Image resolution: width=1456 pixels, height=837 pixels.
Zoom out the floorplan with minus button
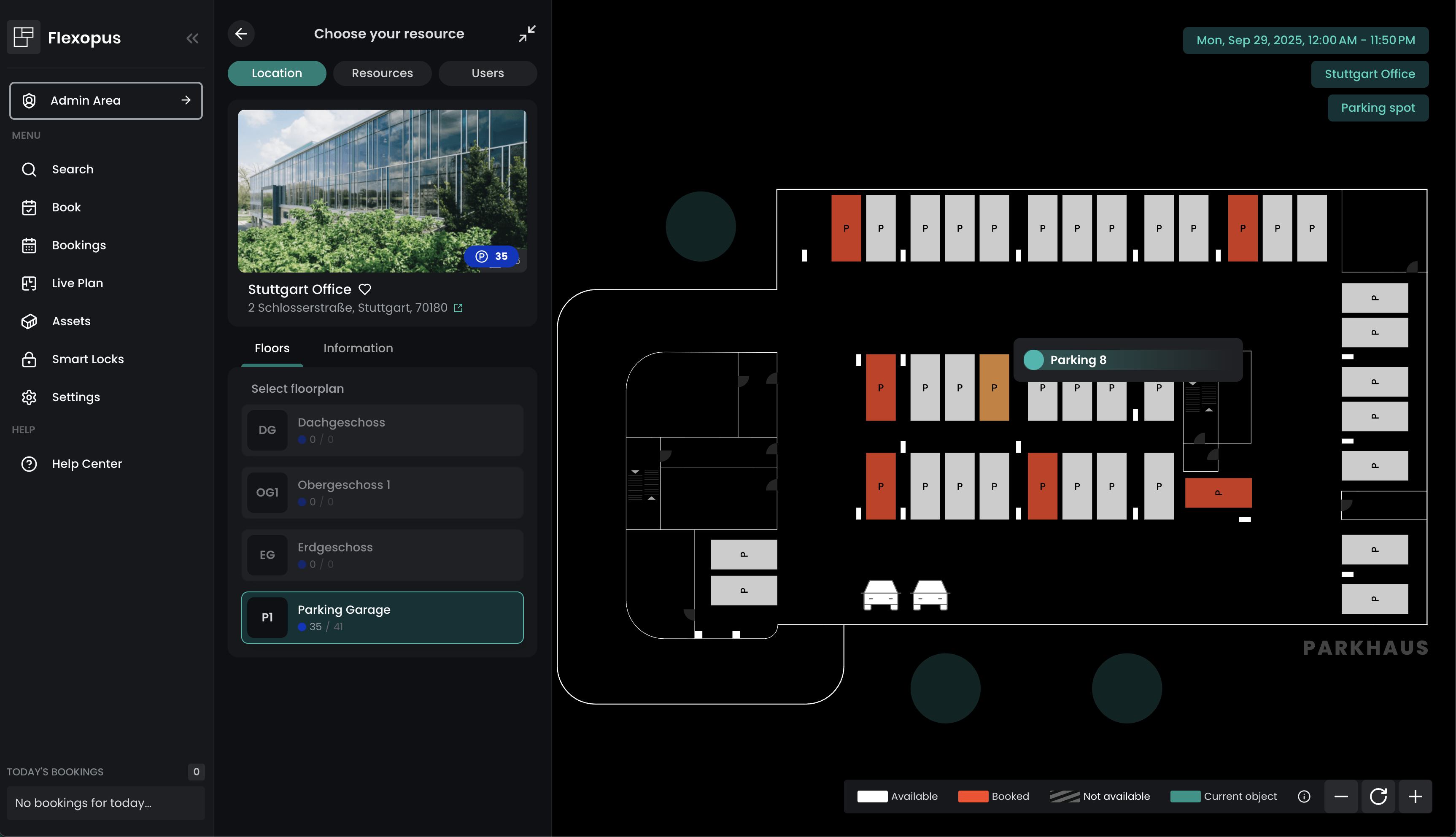click(x=1341, y=796)
